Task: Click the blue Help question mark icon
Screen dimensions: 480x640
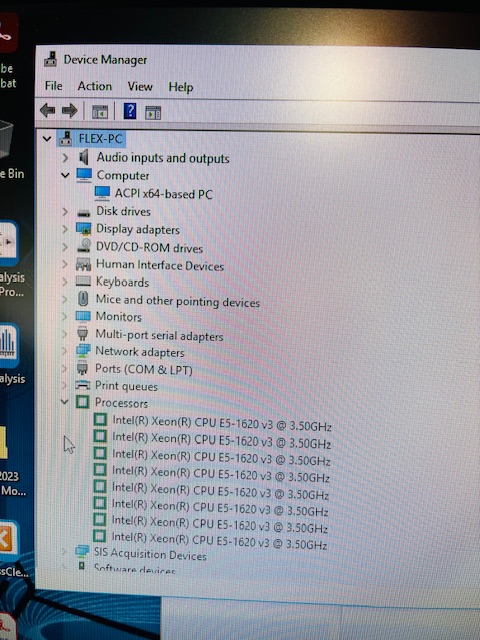Action: click(x=130, y=111)
